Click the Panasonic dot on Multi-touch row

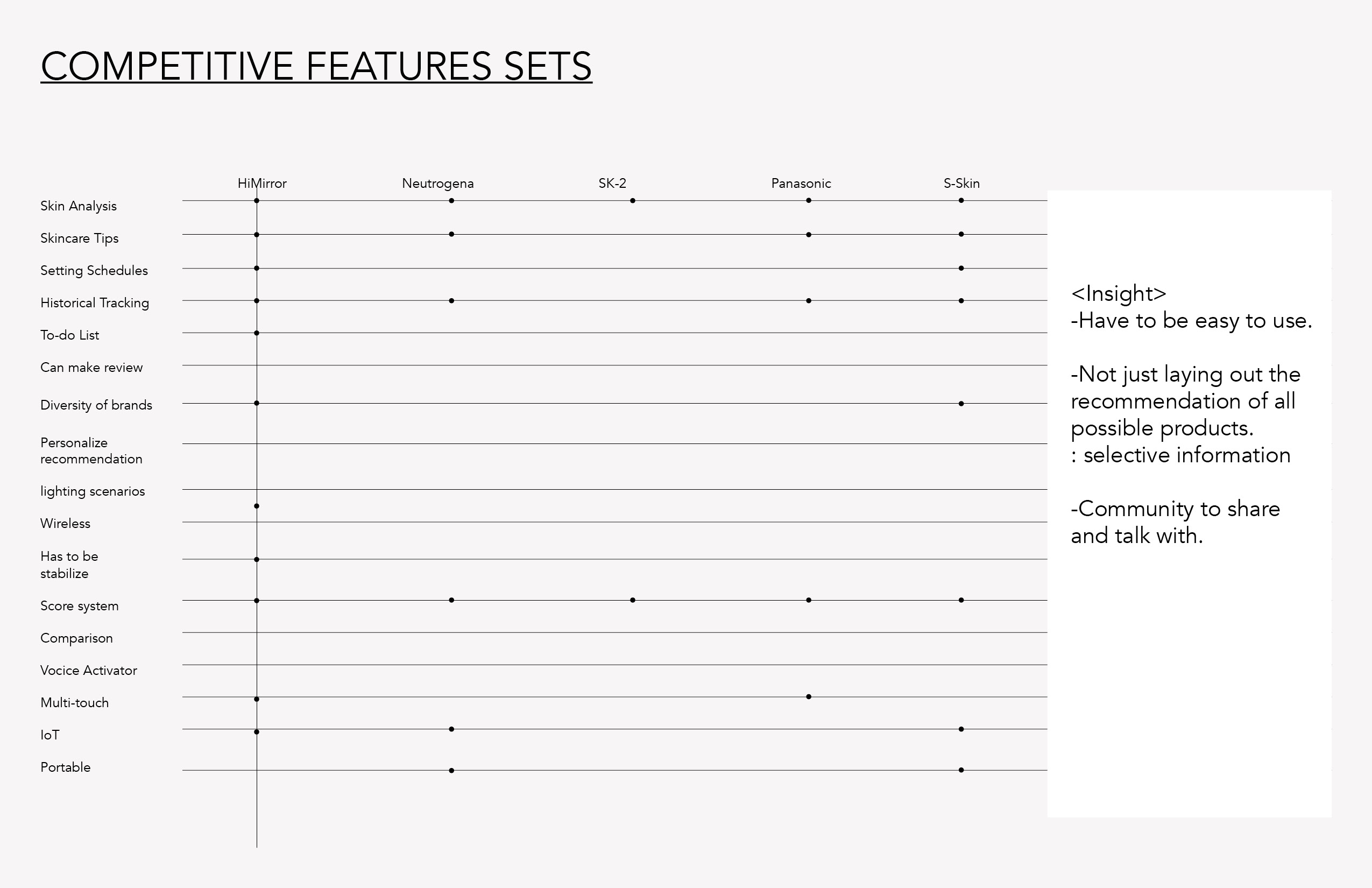point(809,696)
